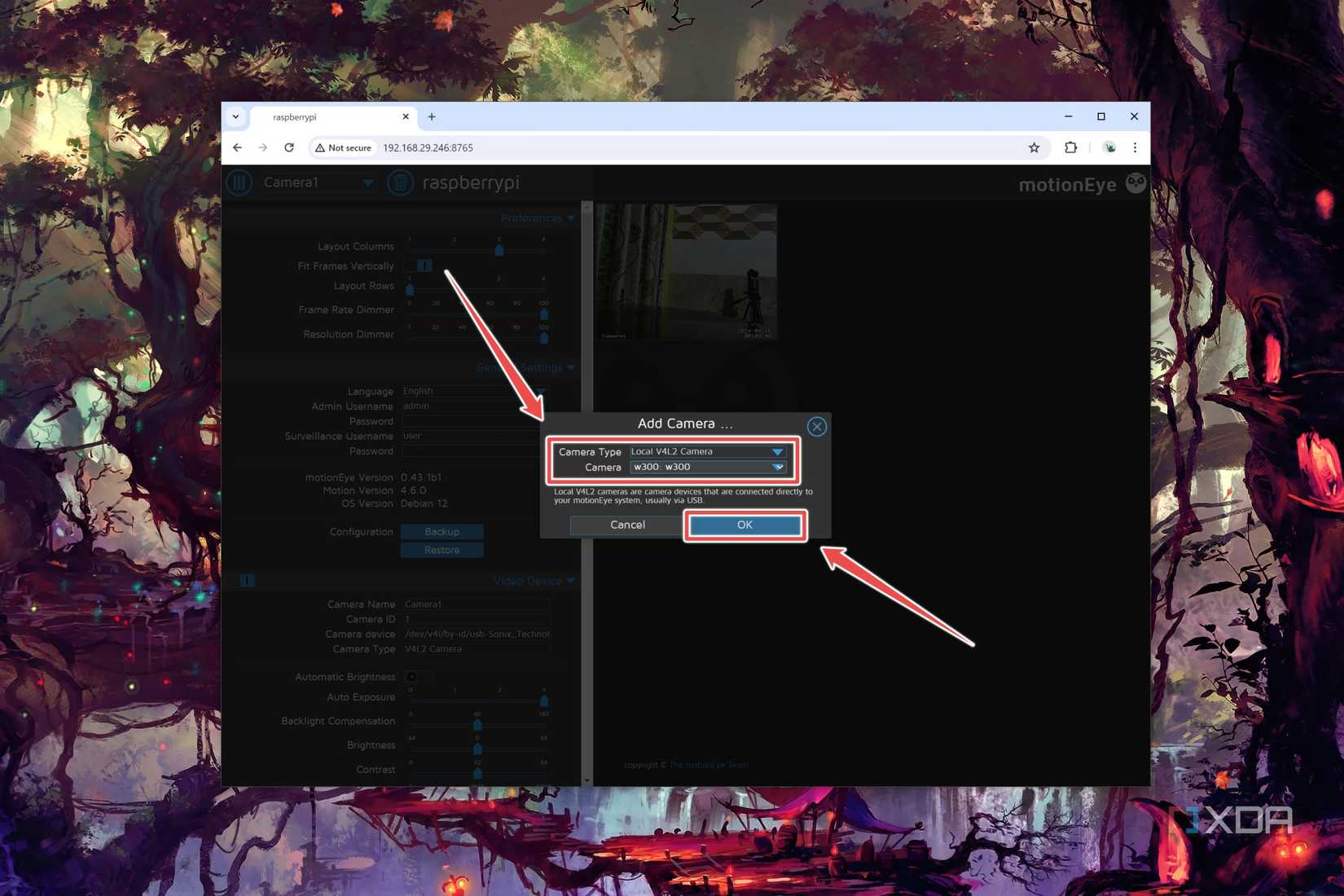The width and height of the screenshot is (1344, 896).
Task: Click the Motion Version value 4.6.0
Action: 414,490
